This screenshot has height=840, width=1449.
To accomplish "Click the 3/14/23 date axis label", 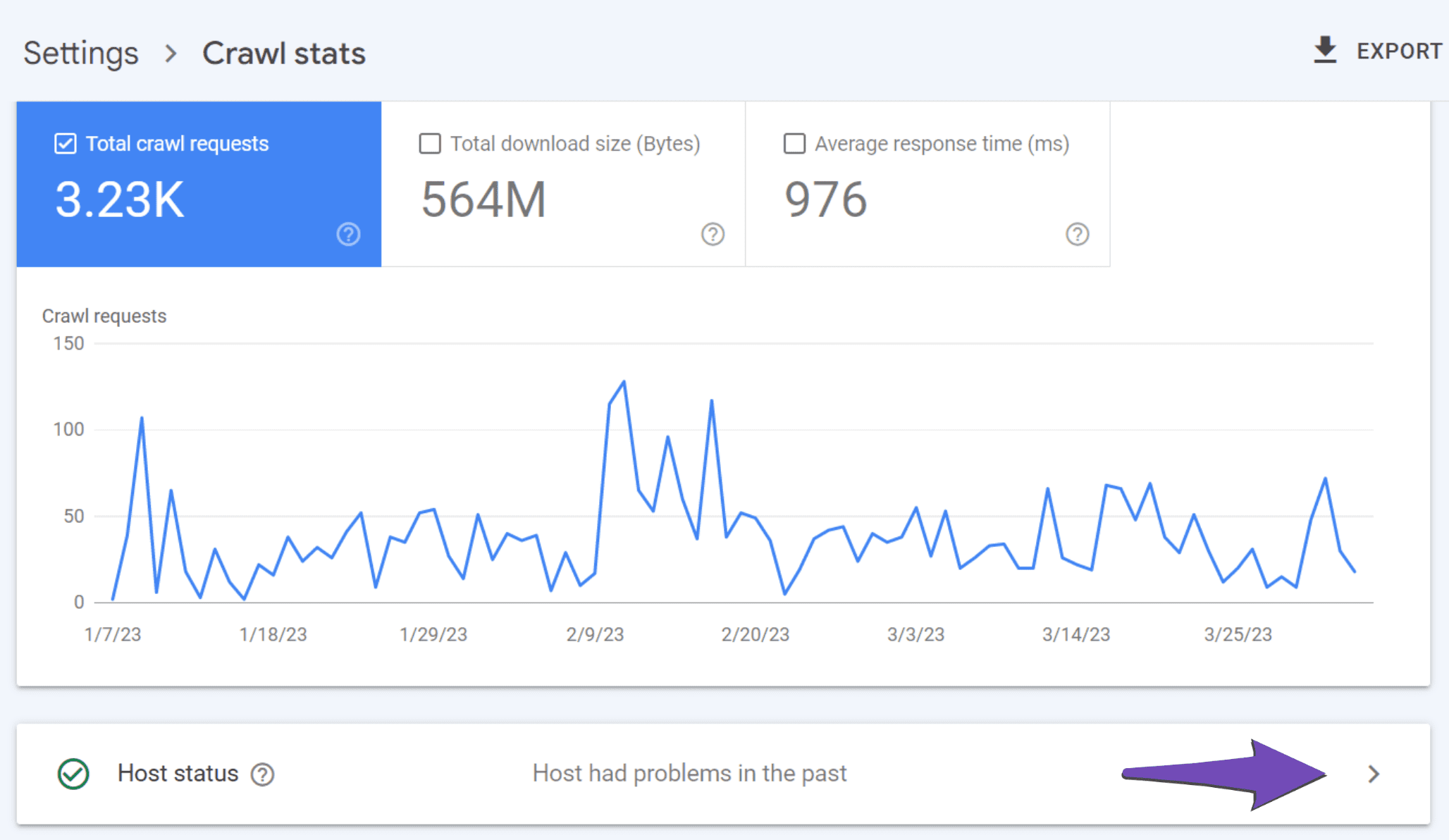I will click(1076, 634).
